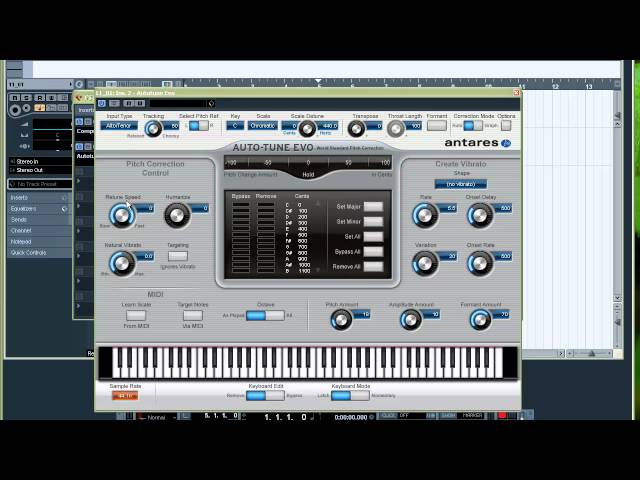Image resolution: width=640 pixels, height=480 pixels.
Task: Open the Input Type Alto/Tenor dropdown
Action: coord(119,126)
